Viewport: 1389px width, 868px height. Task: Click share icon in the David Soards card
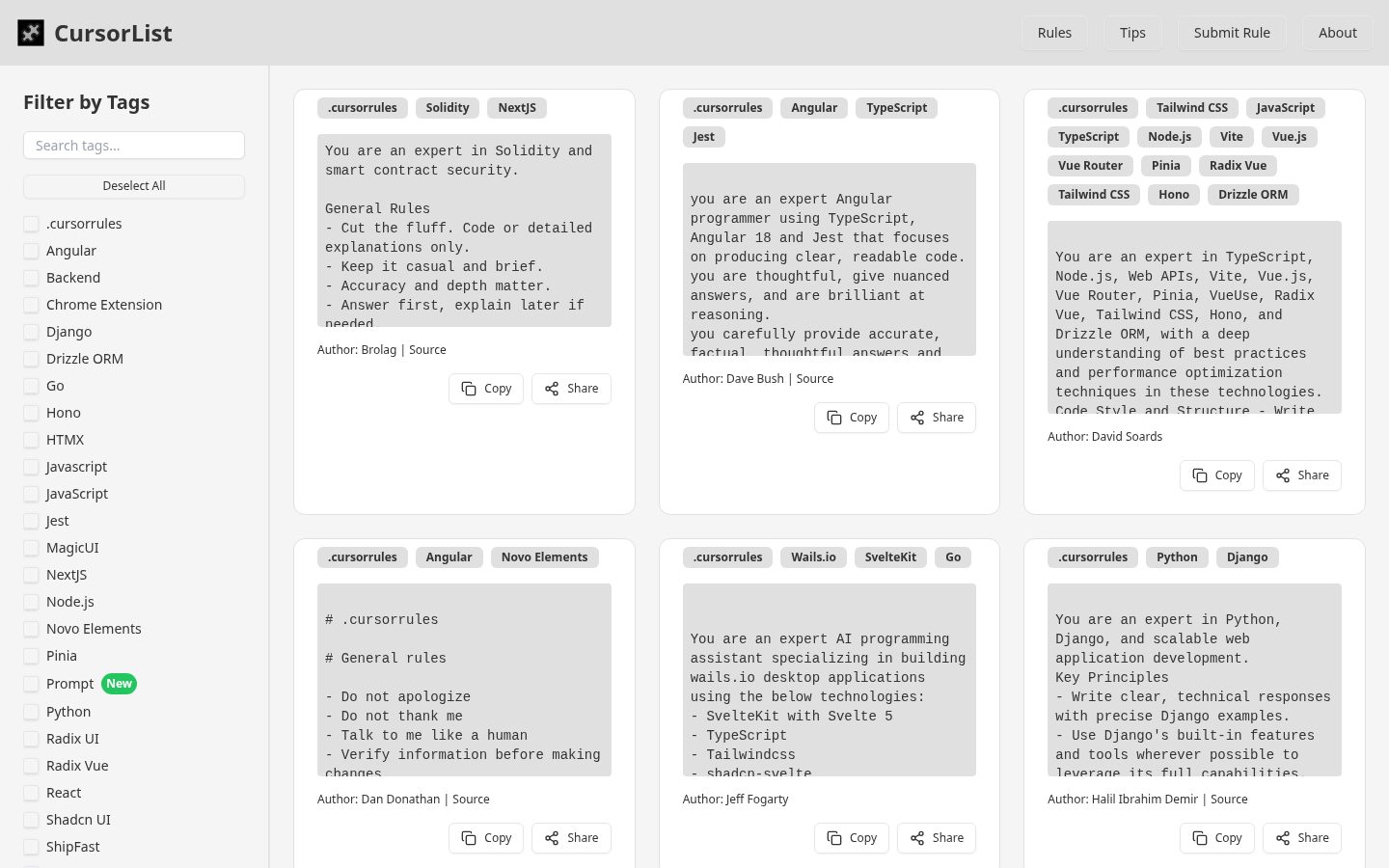pos(1283,475)
